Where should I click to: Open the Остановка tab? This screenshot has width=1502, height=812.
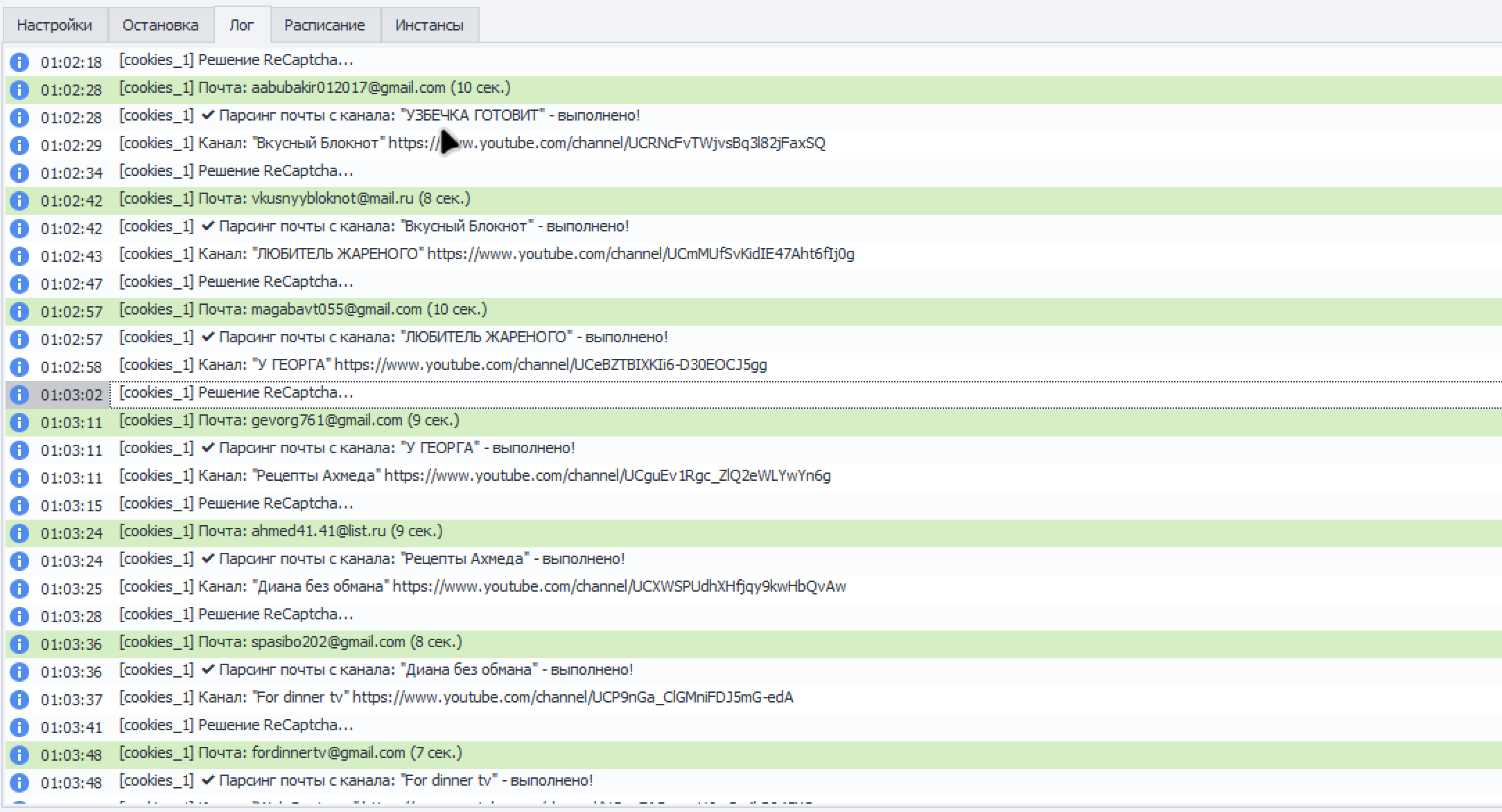160,26
